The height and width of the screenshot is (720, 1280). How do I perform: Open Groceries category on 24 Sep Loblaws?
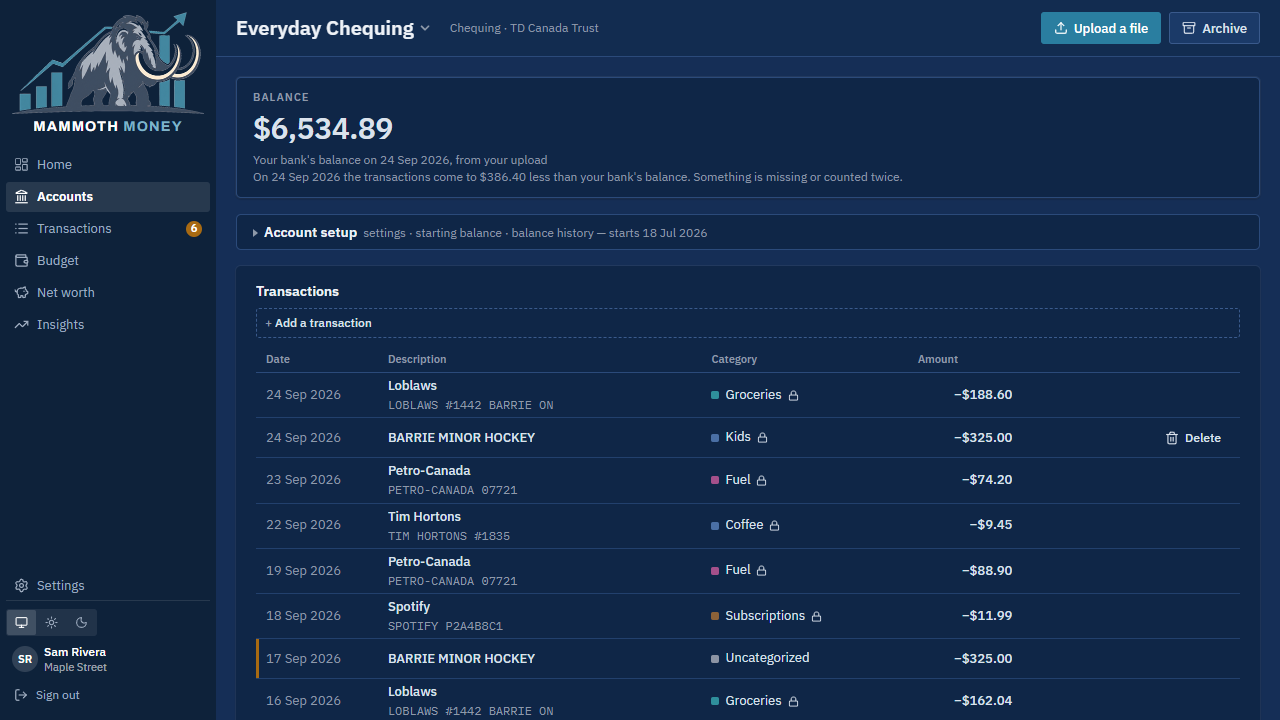(746, 395)
